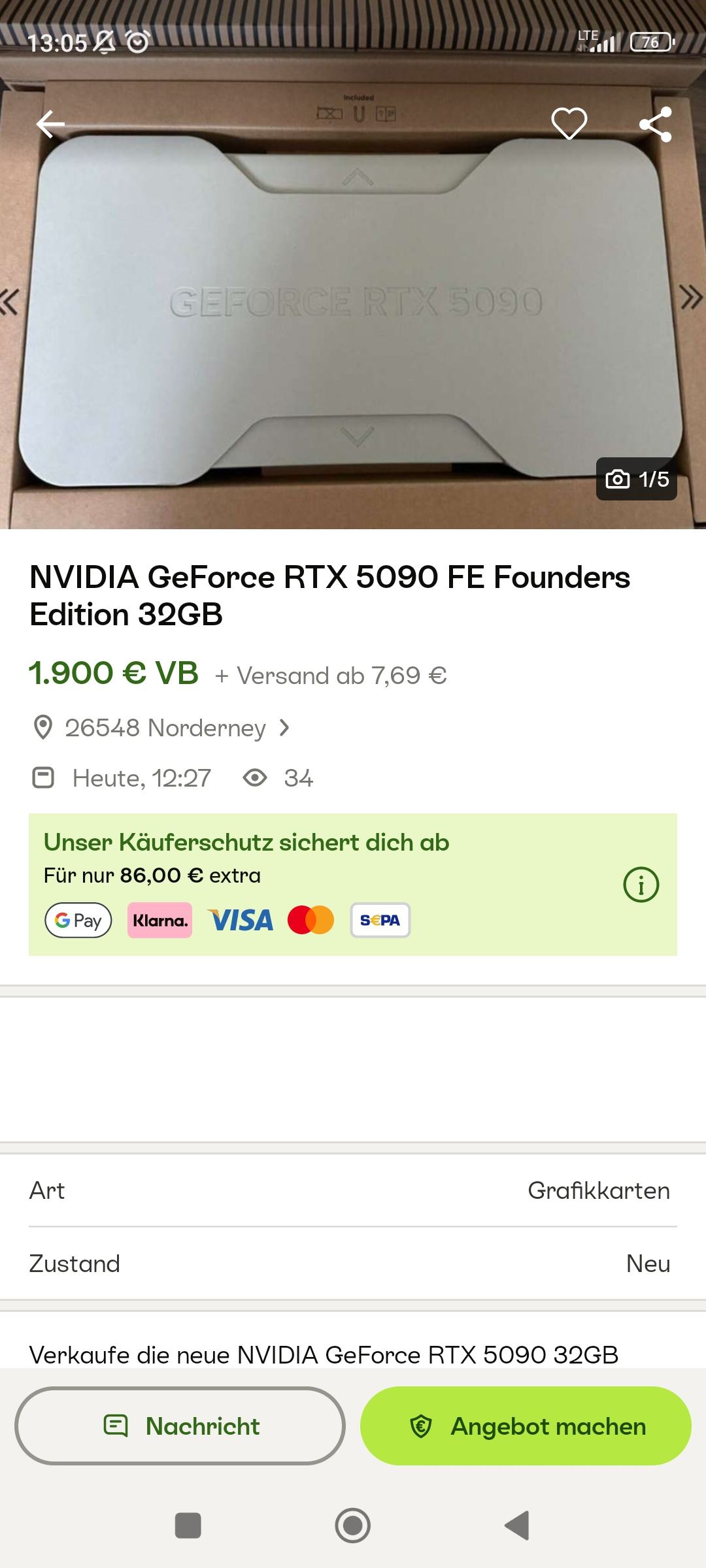Tap the Art Grafikkarten category row
The width and height of the screenshot is (706, 1568).
[x=353, y=1190]
